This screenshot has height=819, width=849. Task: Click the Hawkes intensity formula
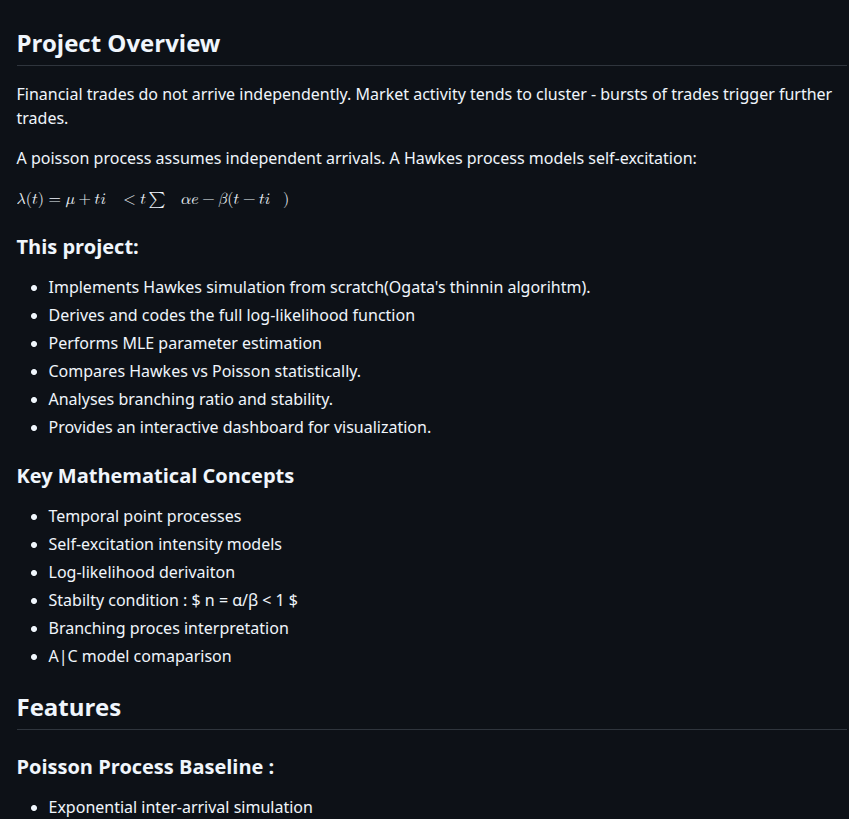pyautogui.click(x=152, y=200)
